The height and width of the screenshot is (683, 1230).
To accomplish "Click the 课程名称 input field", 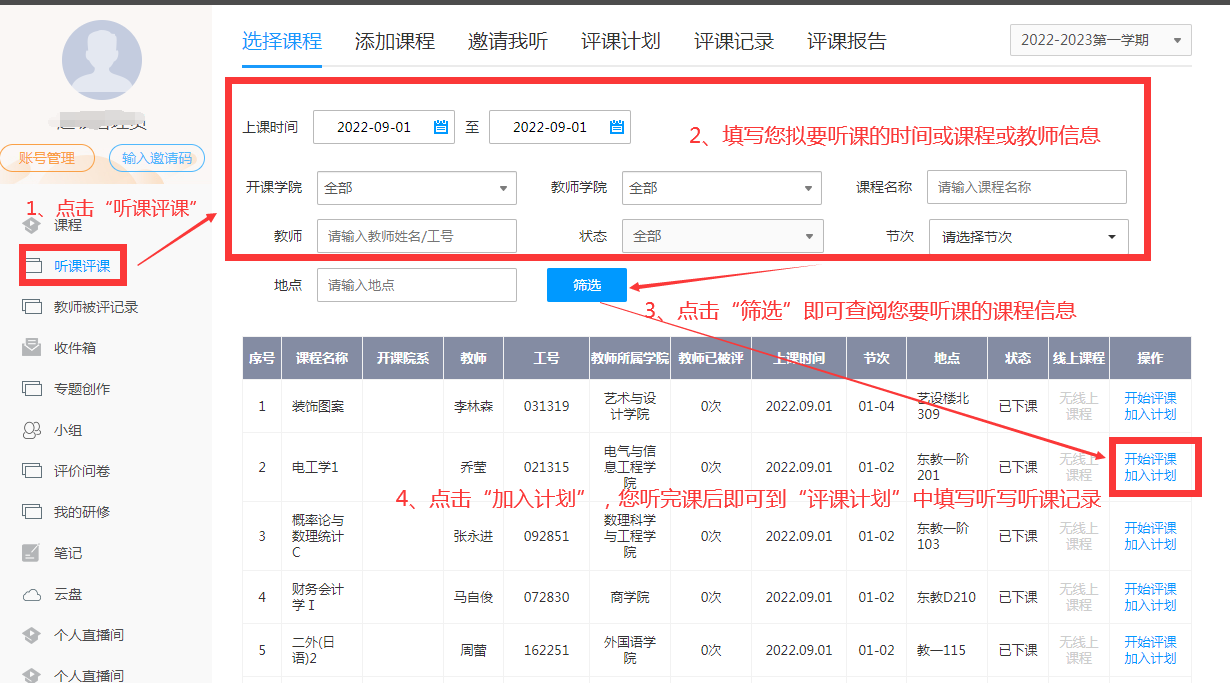I will point(1027,187).
